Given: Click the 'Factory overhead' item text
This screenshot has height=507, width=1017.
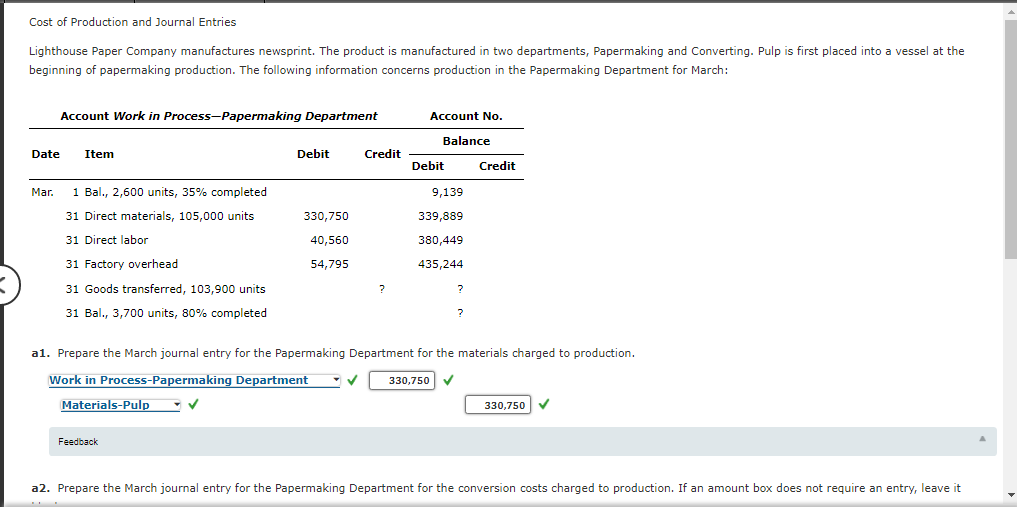Looking at the screenshot, I should (131, 264).
